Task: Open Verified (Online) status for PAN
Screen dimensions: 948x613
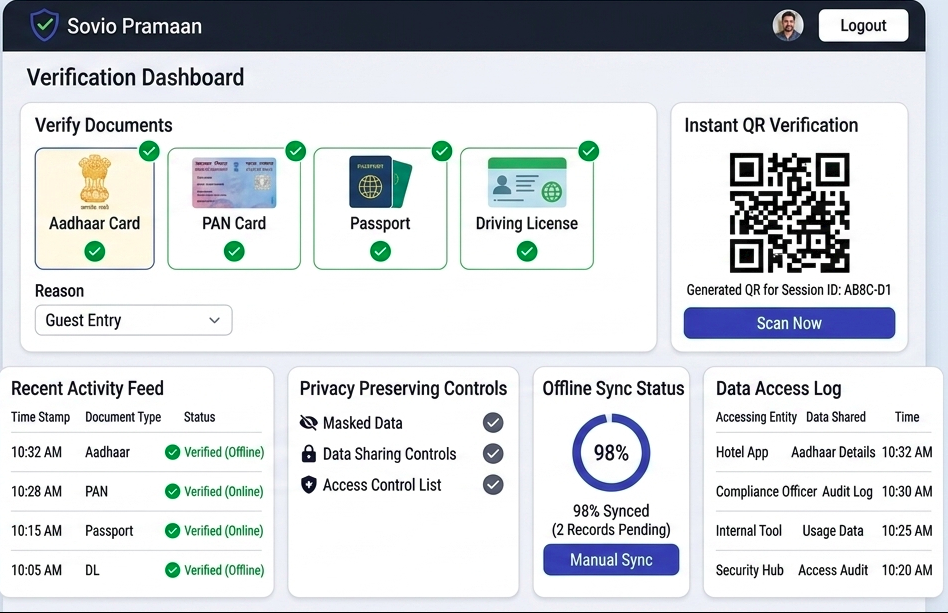Action: (224, 491)
